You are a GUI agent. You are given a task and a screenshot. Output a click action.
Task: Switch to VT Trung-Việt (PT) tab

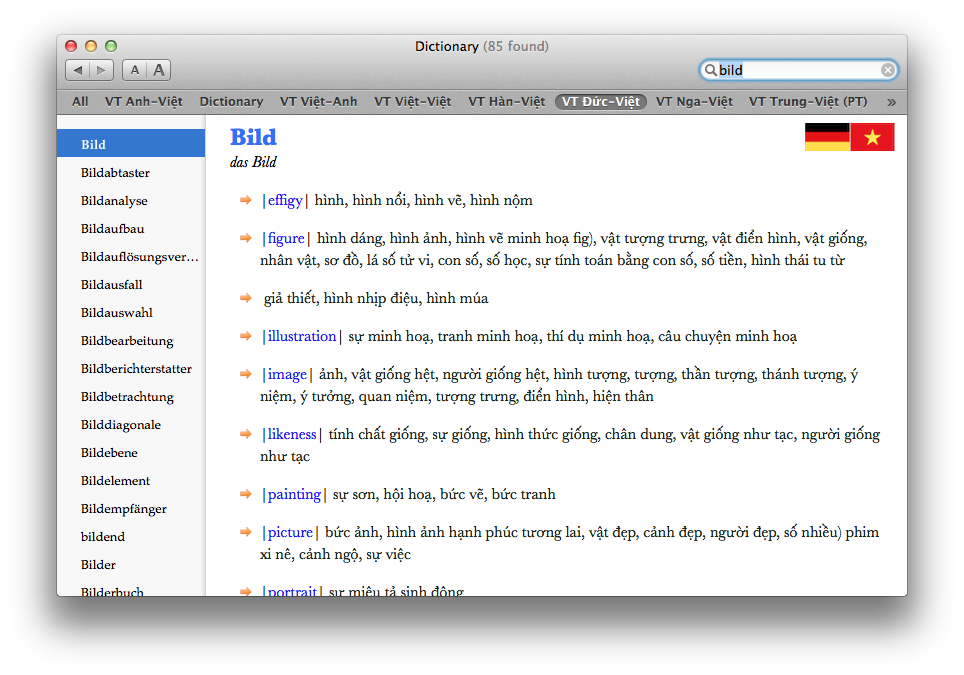click(x=808, y=101)
